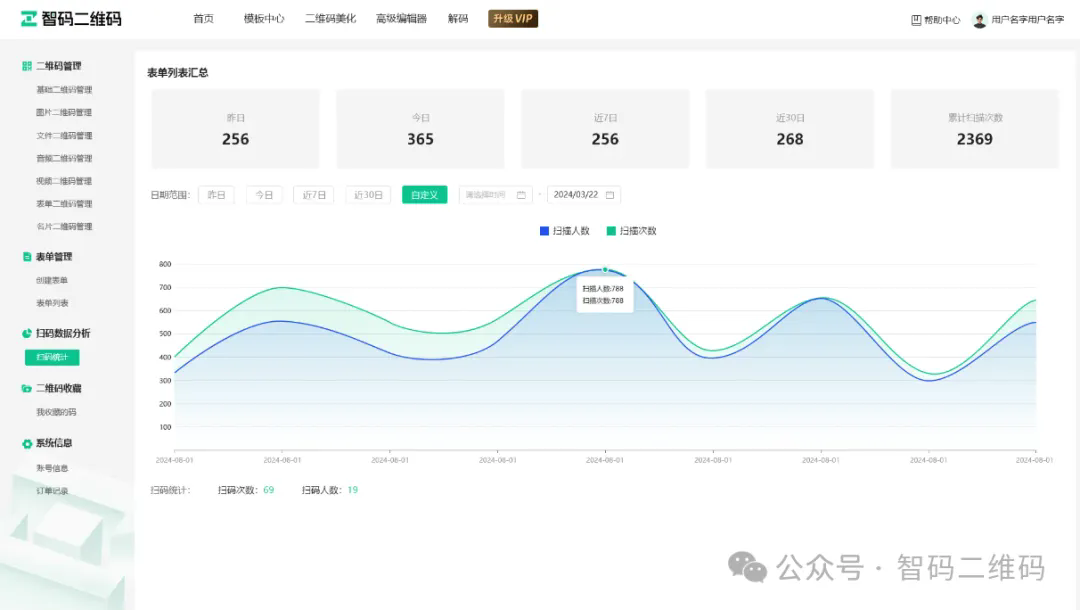Open 表单列表 in the sidebar
This screenshot has width=1080, height=610.
click(x=52, y=303)
